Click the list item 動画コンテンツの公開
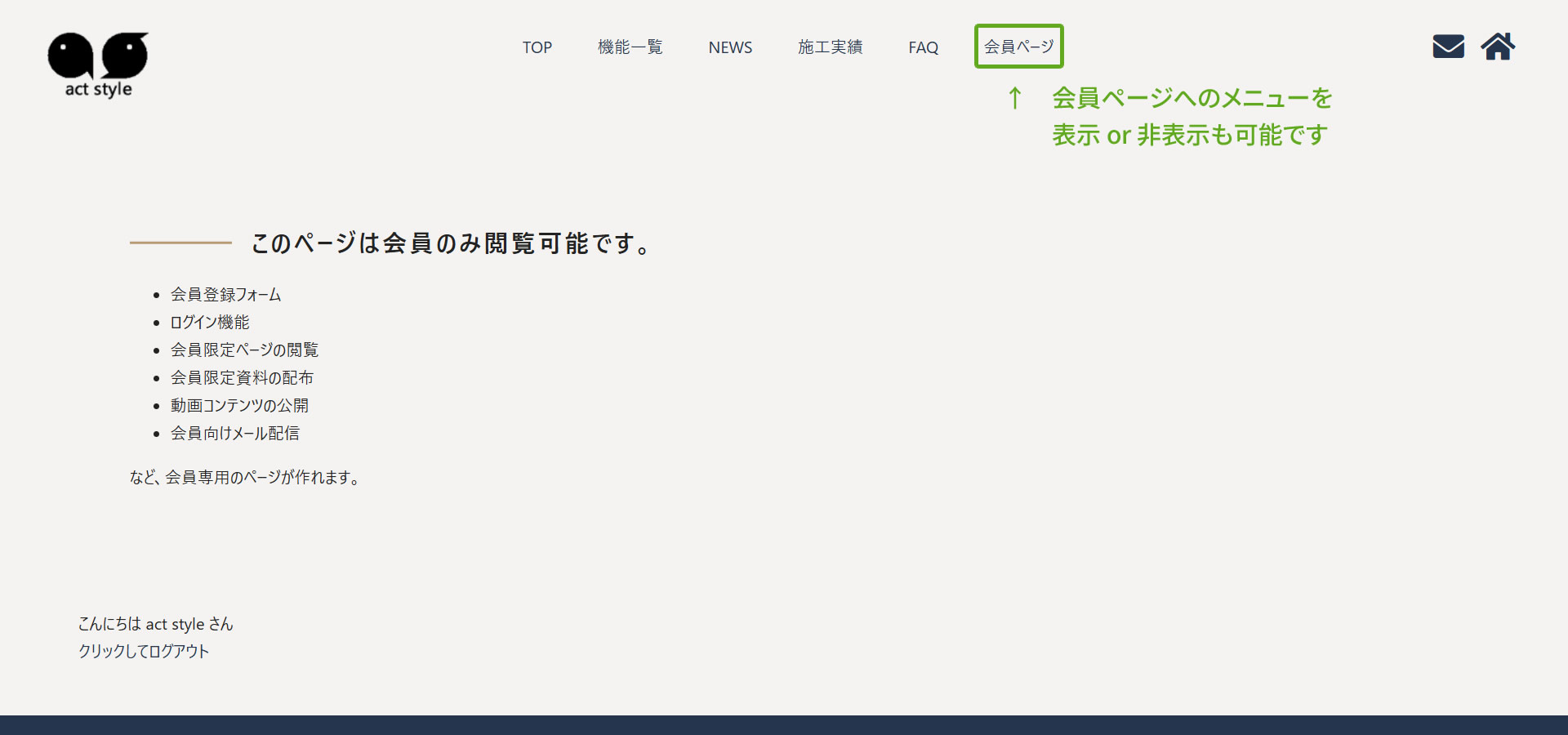Image resolution: width=1568 pixels, height=735 pixels. point(239,405)
